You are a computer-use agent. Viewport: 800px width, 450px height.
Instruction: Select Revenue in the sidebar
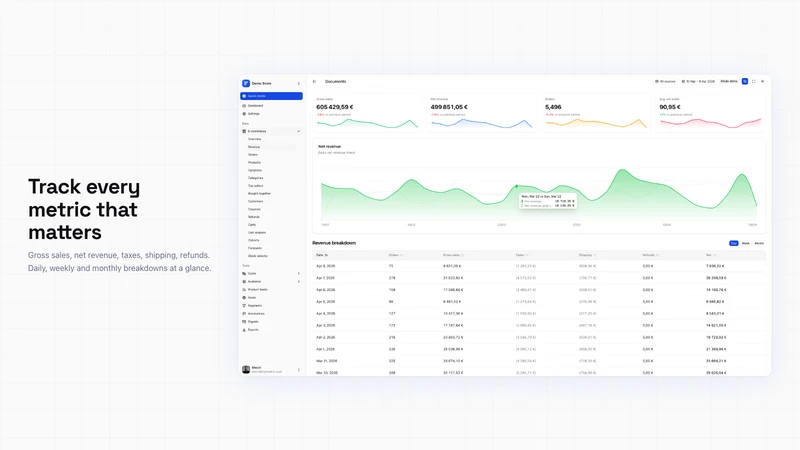[254, 147]
